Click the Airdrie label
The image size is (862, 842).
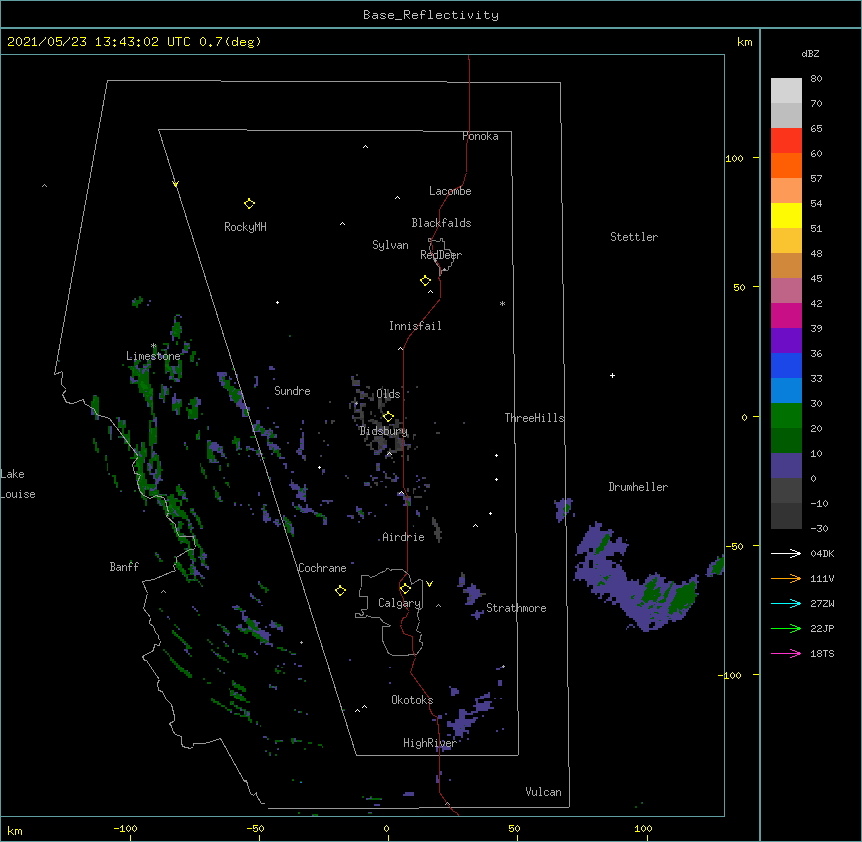point(404,537)
